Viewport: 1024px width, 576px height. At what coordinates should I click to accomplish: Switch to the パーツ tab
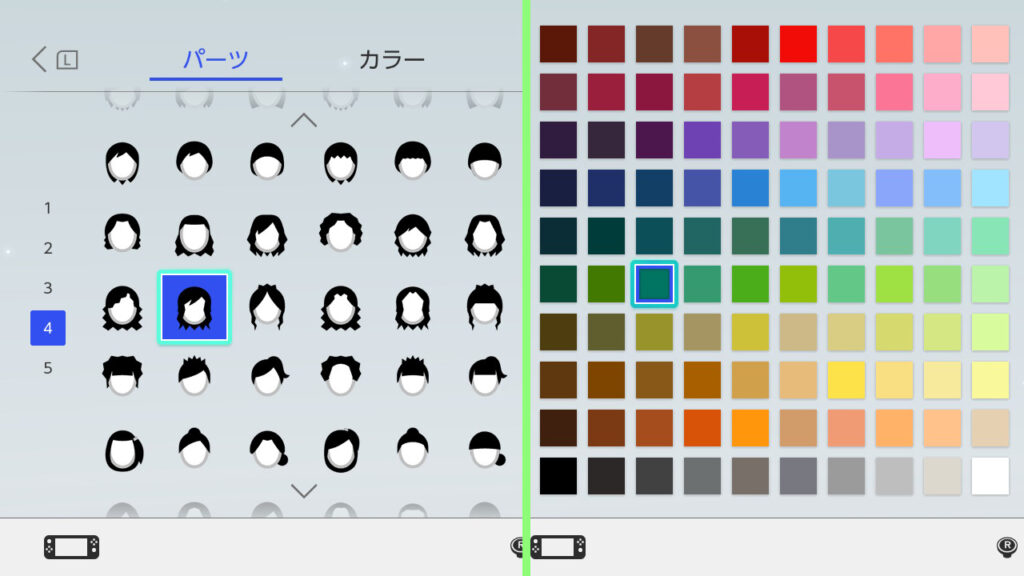point(216,59)
